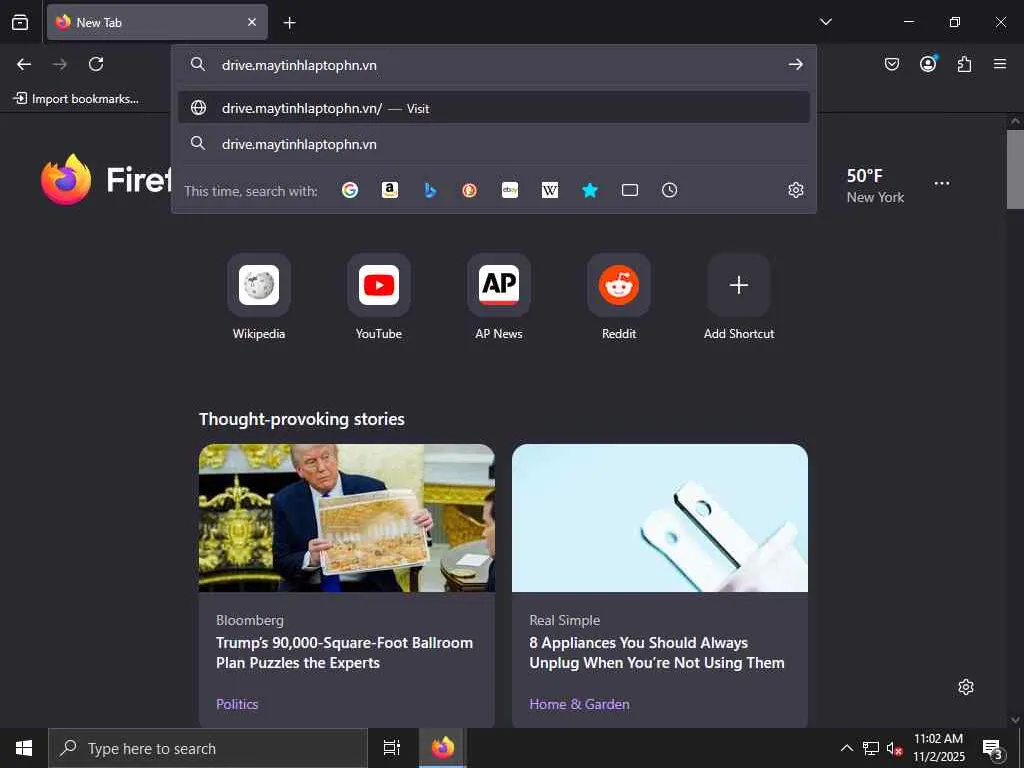Click the page vertical scrollbar thumb
This screenshot has height=768, width=1024.
(x=1015, y=169)
